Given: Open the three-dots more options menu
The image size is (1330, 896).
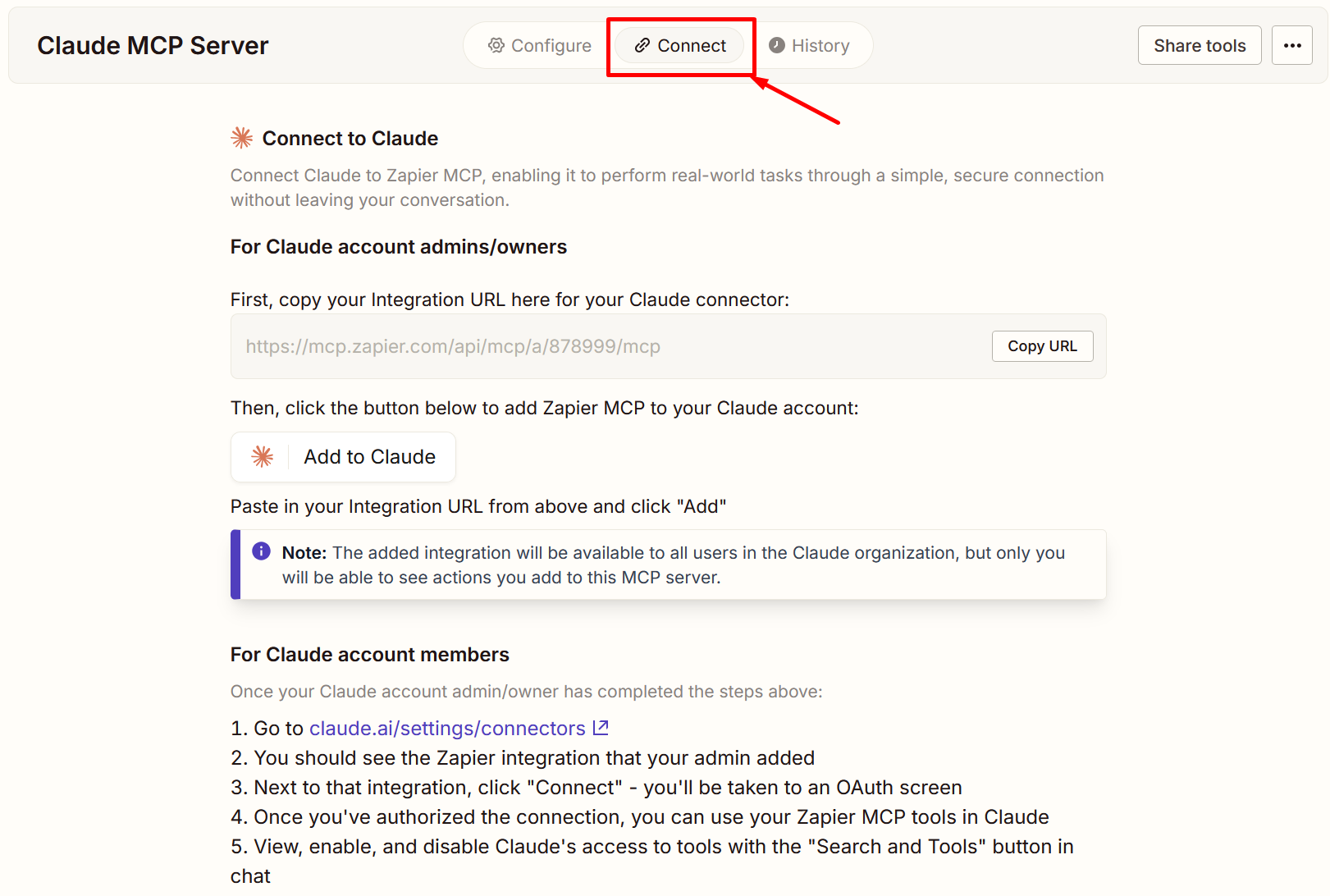Looking at the screenshot, I should [1291, 45].
